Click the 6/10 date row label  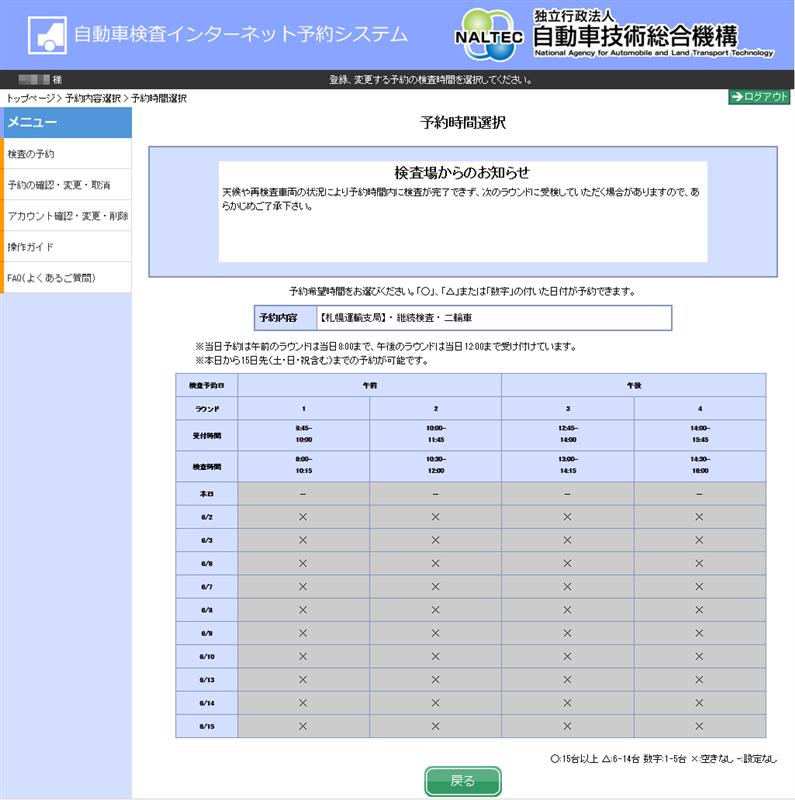point(207,657)
